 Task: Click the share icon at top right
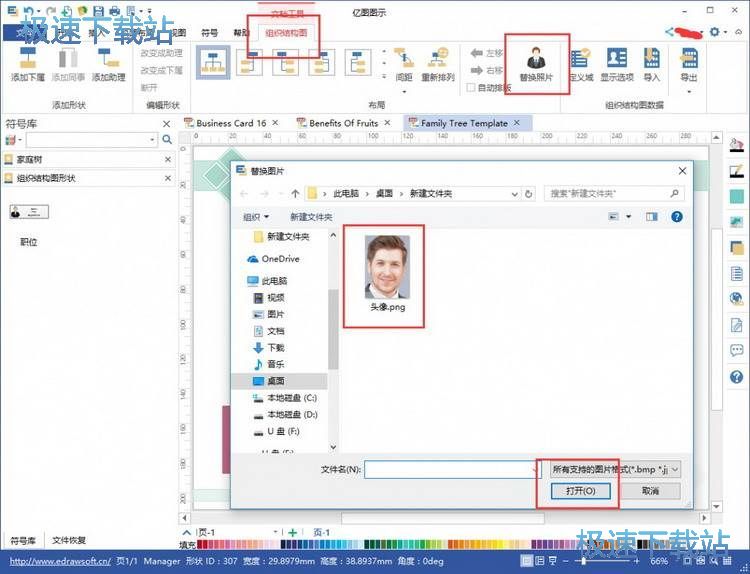(x=669, y=32)
